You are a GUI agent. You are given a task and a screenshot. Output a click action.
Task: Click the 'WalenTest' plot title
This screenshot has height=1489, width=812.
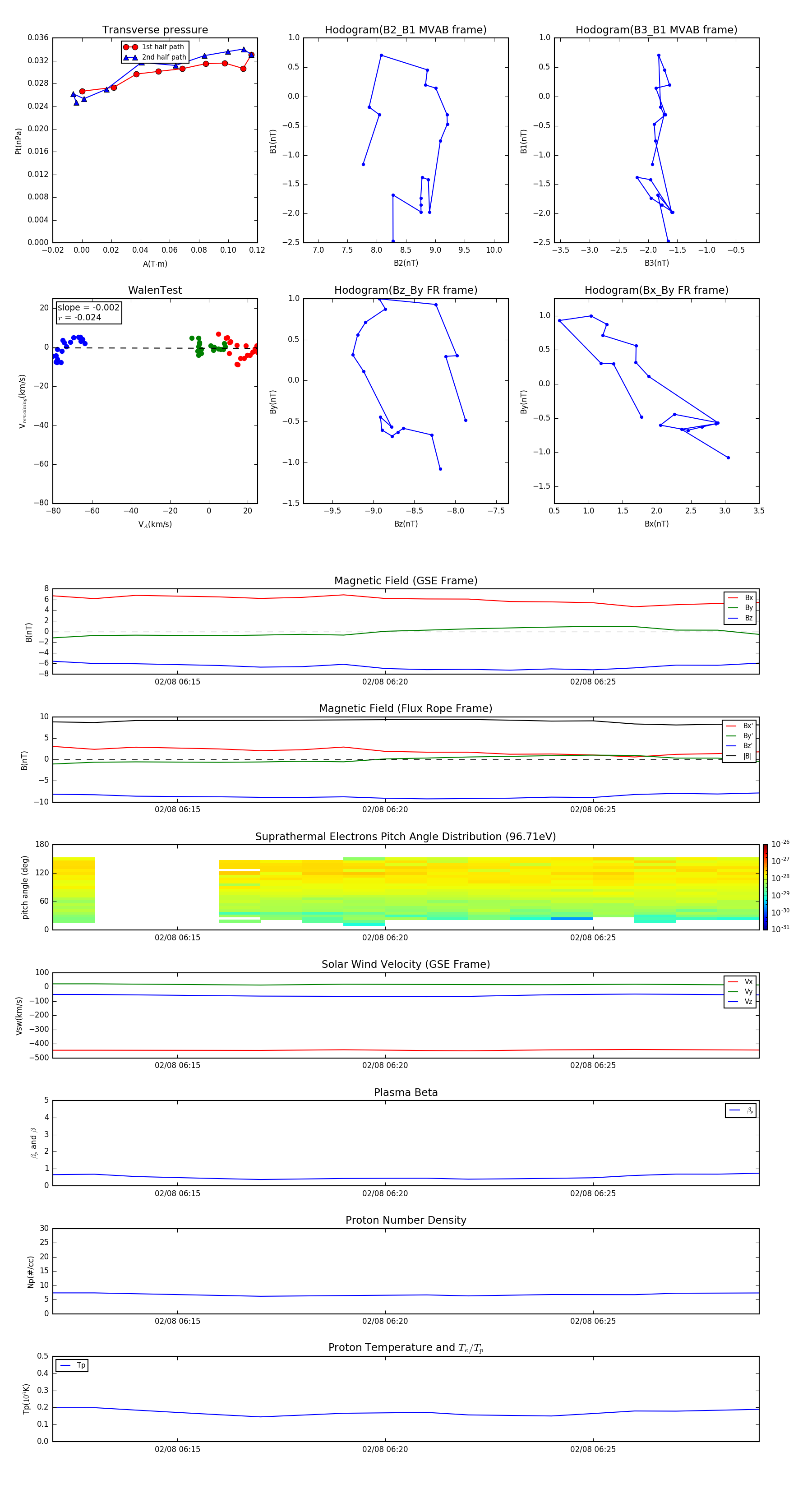[155, 290]
